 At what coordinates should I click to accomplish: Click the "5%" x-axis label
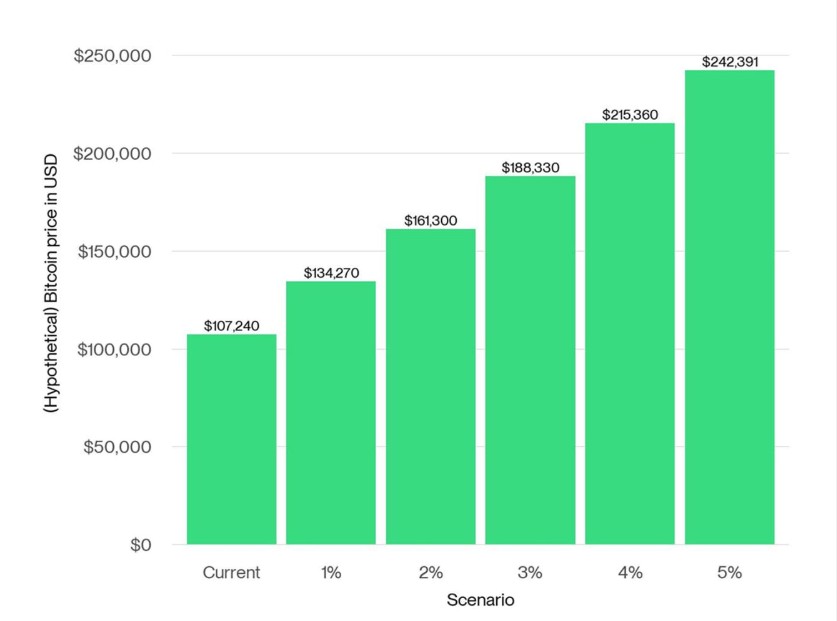tap(729, 573)
